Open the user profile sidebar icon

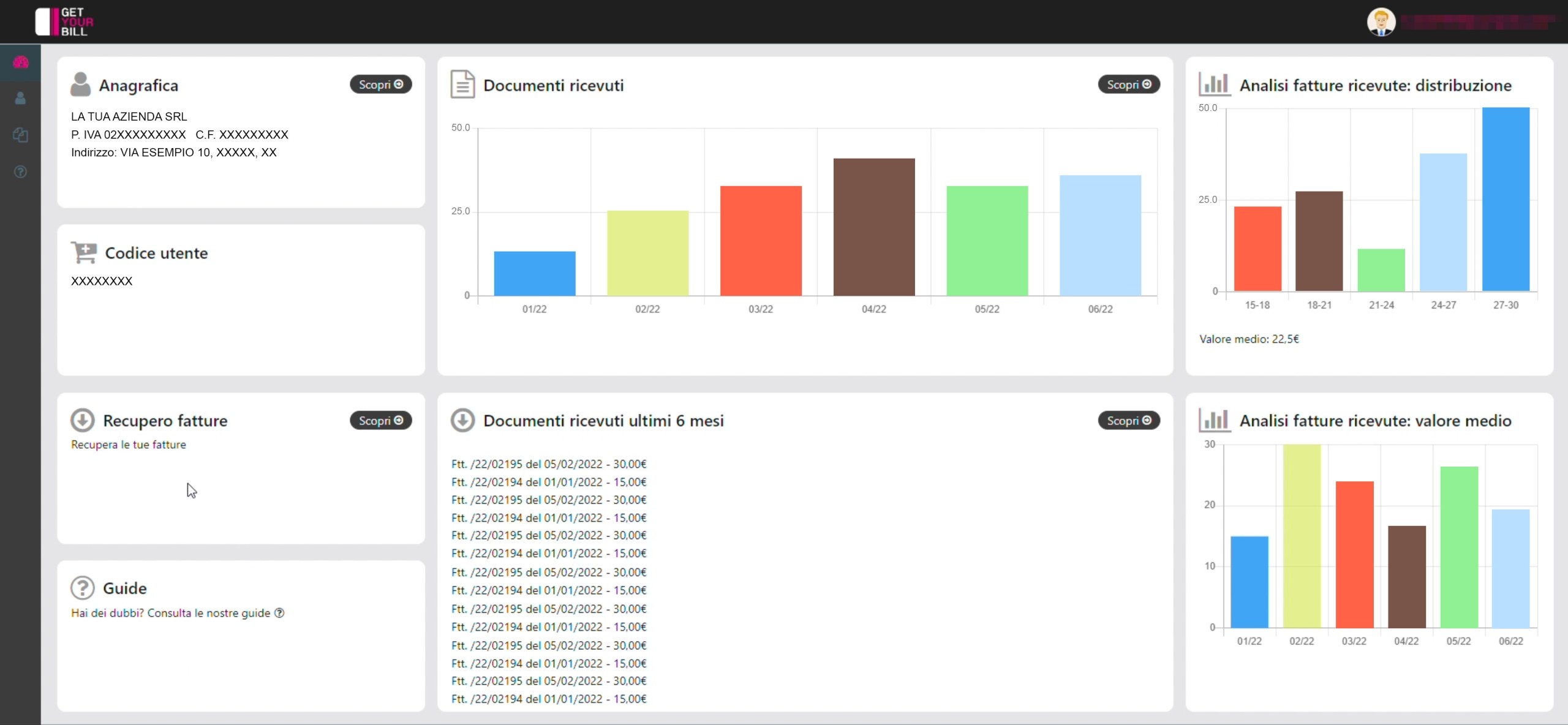click(x=20, y=98)
